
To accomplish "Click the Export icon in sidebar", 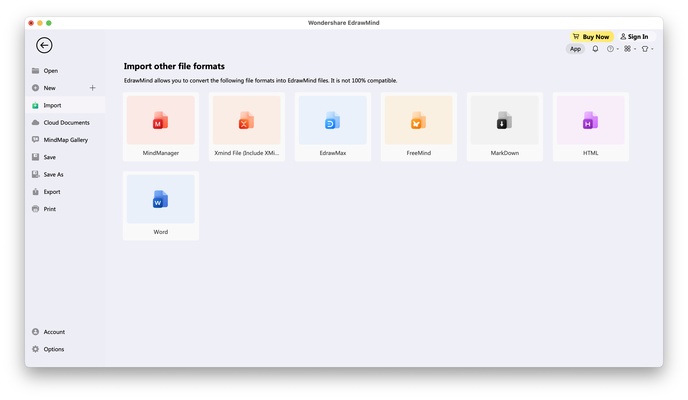I will tap(36, 192).
